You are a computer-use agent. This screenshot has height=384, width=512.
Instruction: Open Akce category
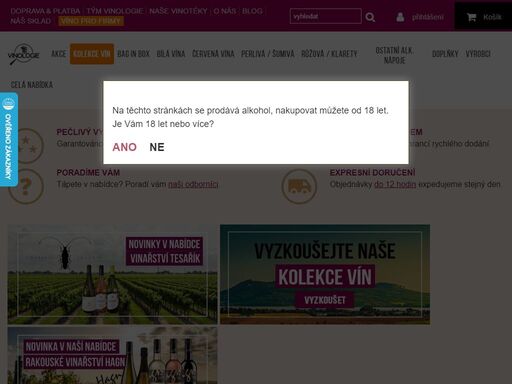(59, 54)
